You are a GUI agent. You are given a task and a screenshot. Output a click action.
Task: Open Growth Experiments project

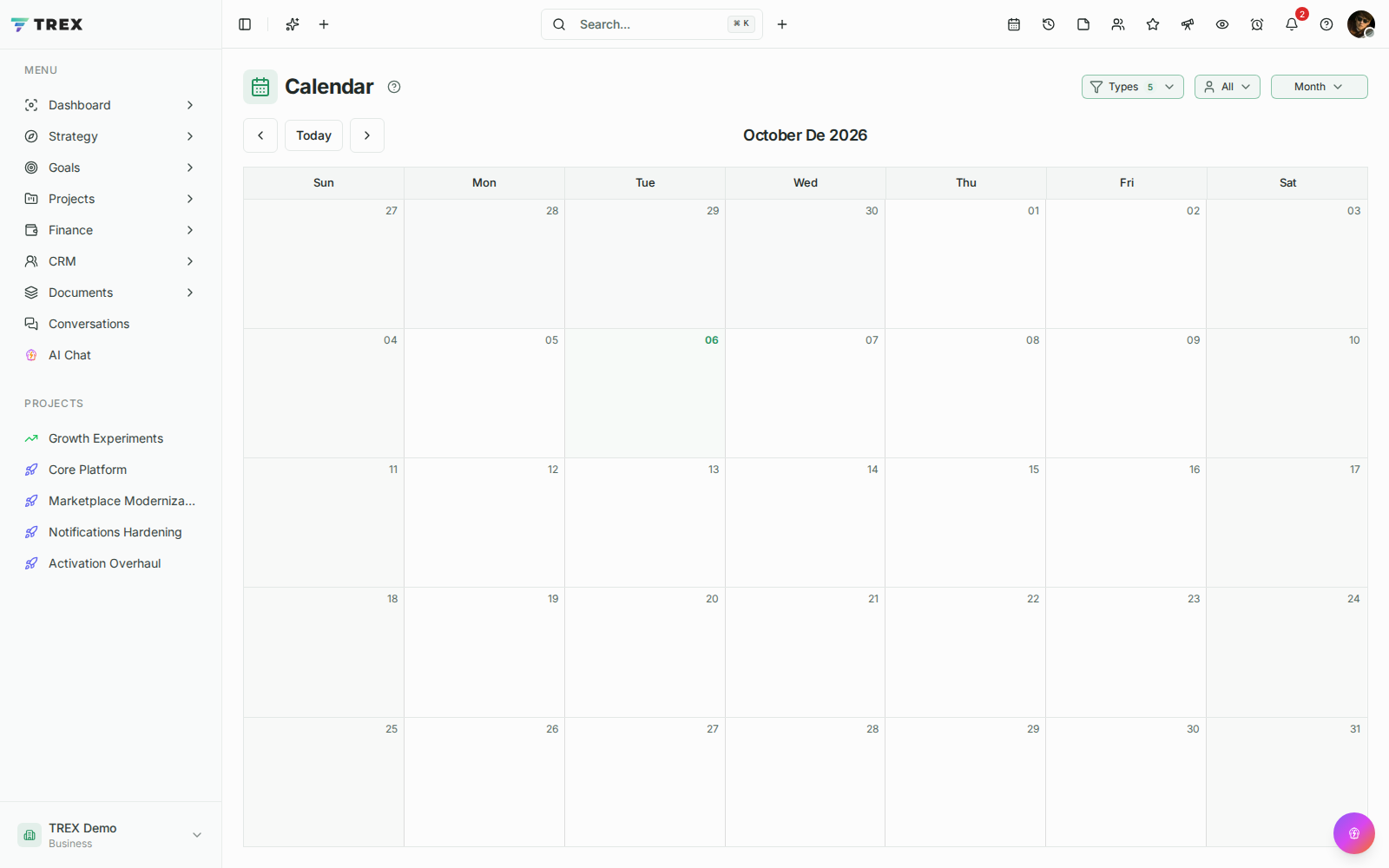(110, 438)
